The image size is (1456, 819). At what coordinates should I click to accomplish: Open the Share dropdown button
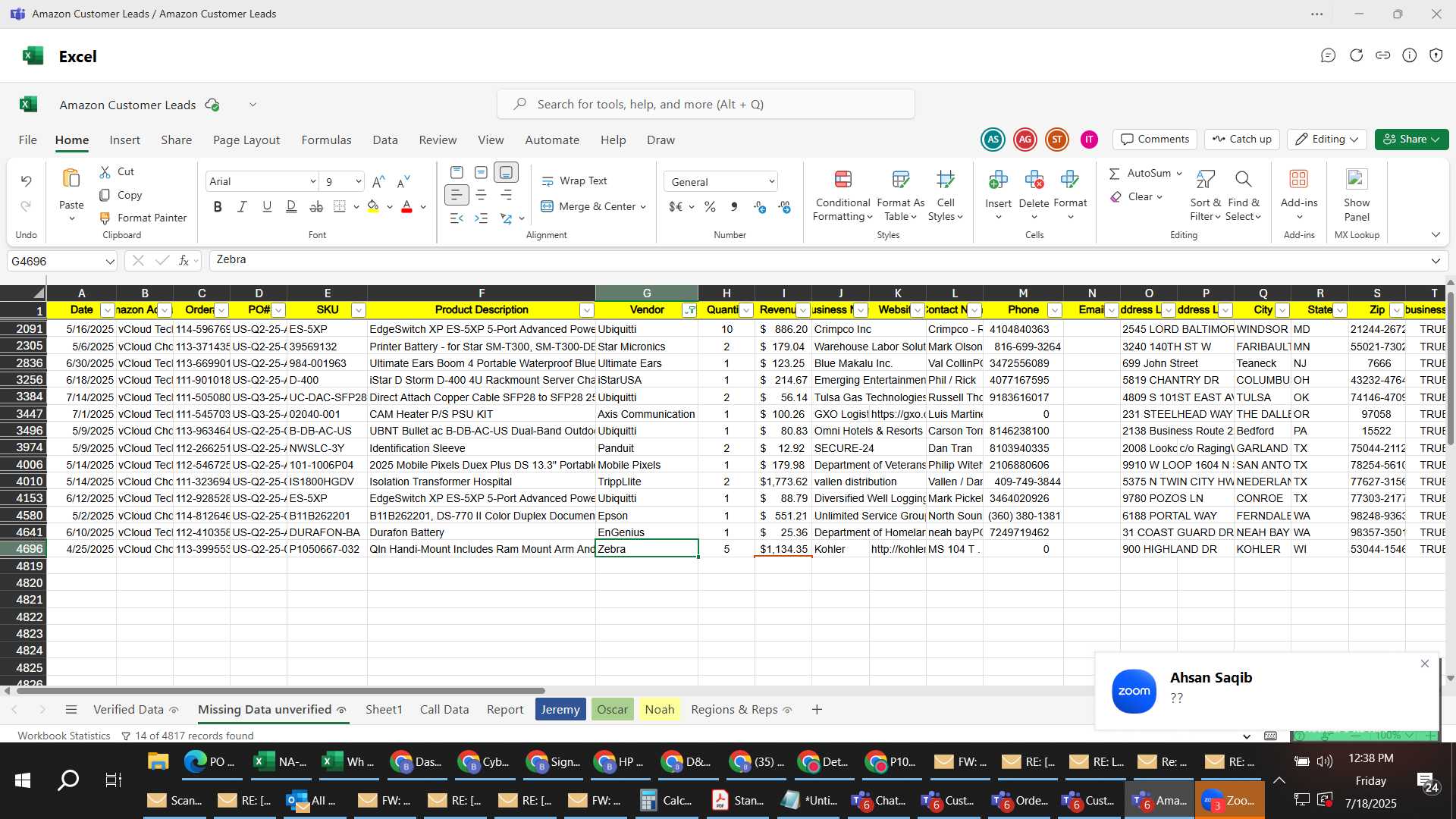[1411, 140]
